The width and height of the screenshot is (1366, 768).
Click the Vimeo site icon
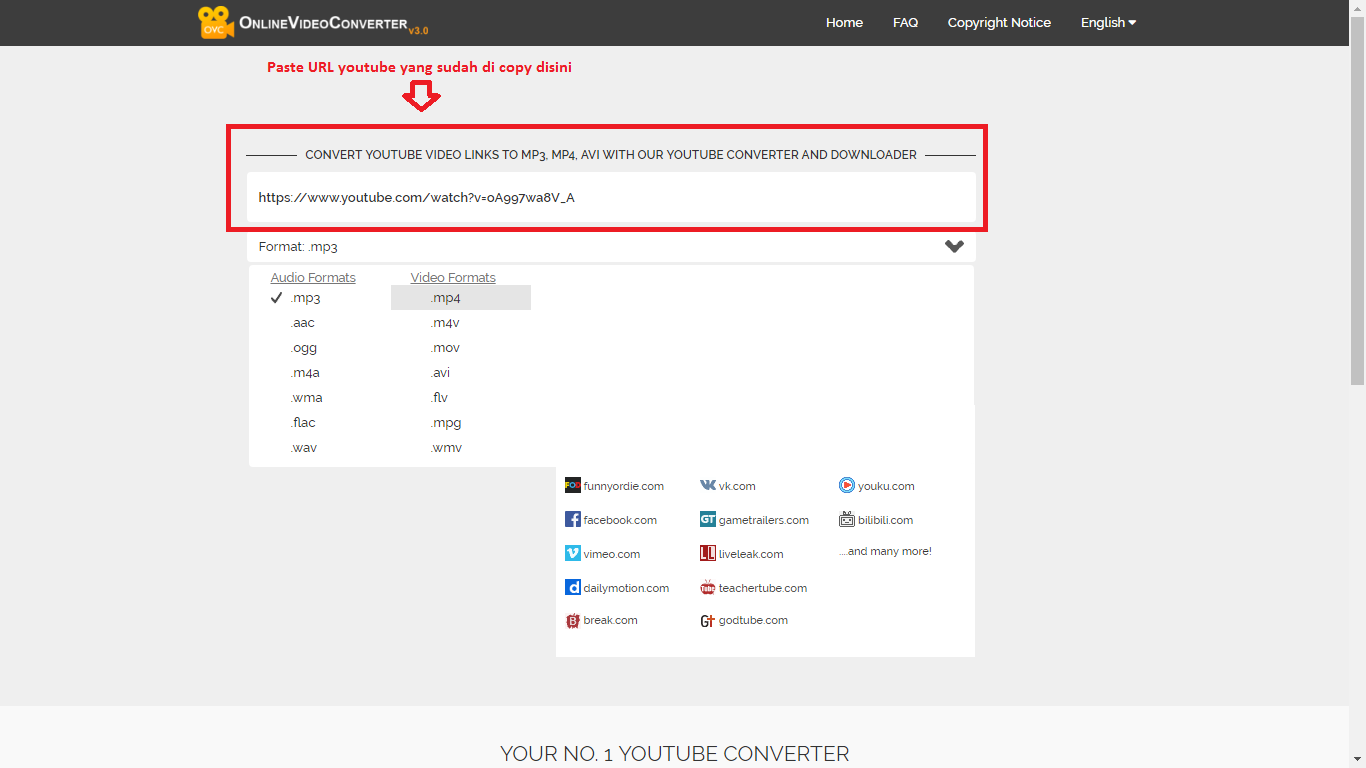(x=573, y=554)
